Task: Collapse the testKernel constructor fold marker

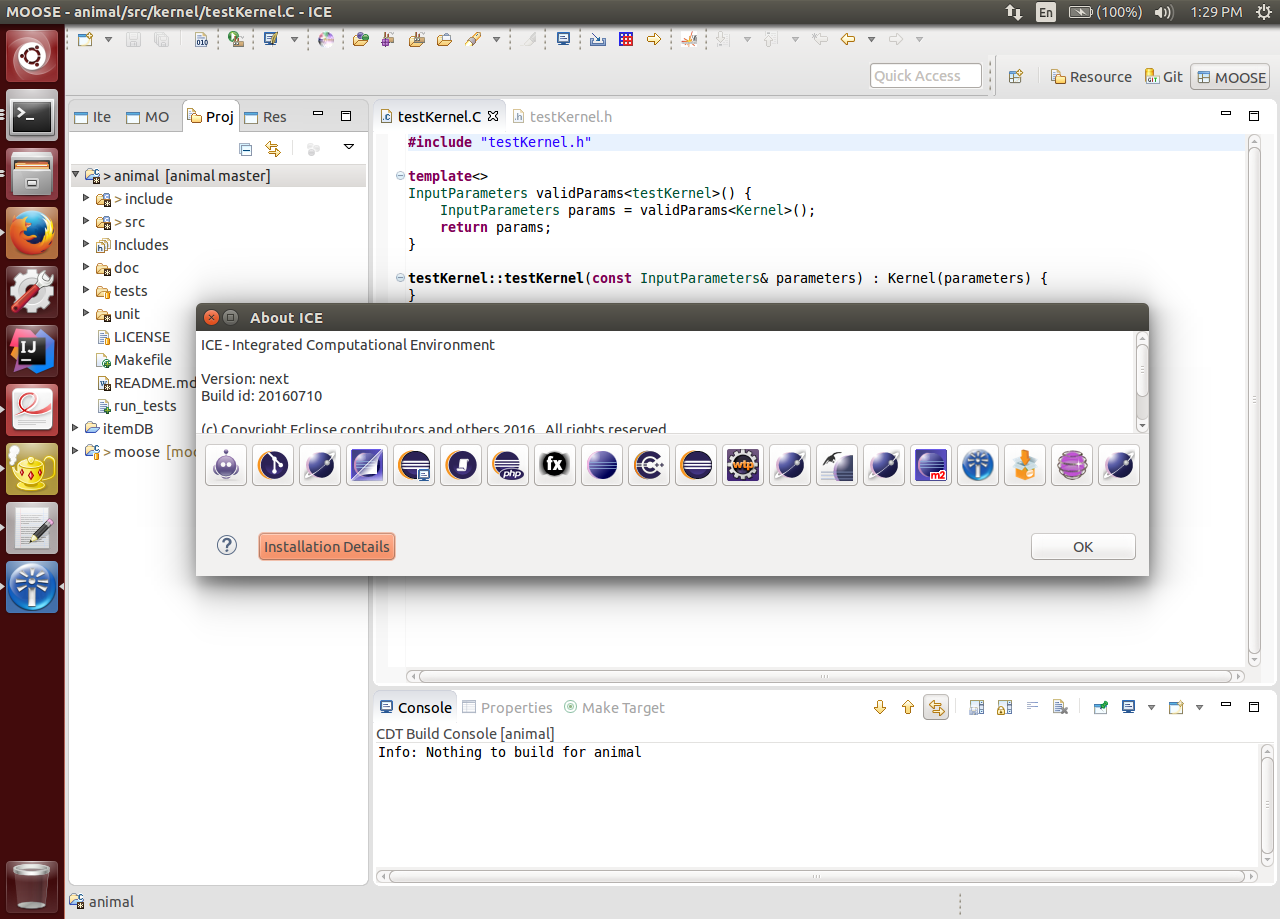Action: (x=399, y=278)
